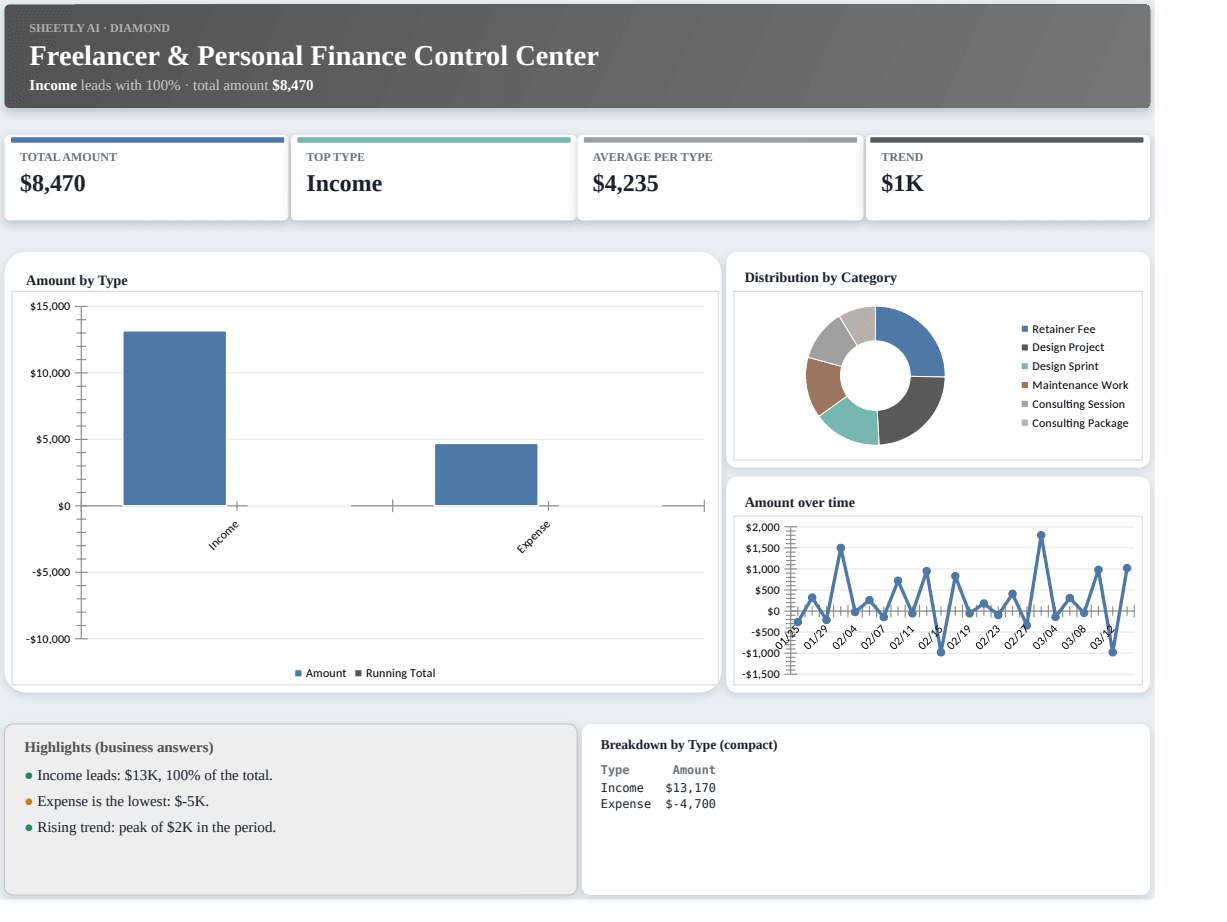
Task: Open the Total Amount $8,470 card
Action: [146, 179]
